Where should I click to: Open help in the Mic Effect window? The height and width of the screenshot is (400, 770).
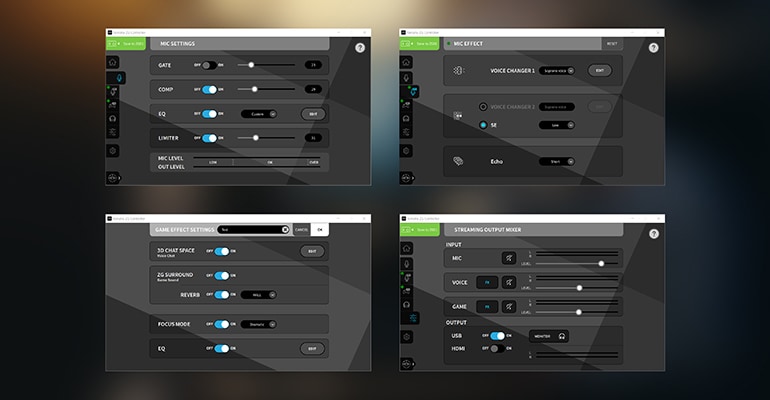click(x=653, y=48)
